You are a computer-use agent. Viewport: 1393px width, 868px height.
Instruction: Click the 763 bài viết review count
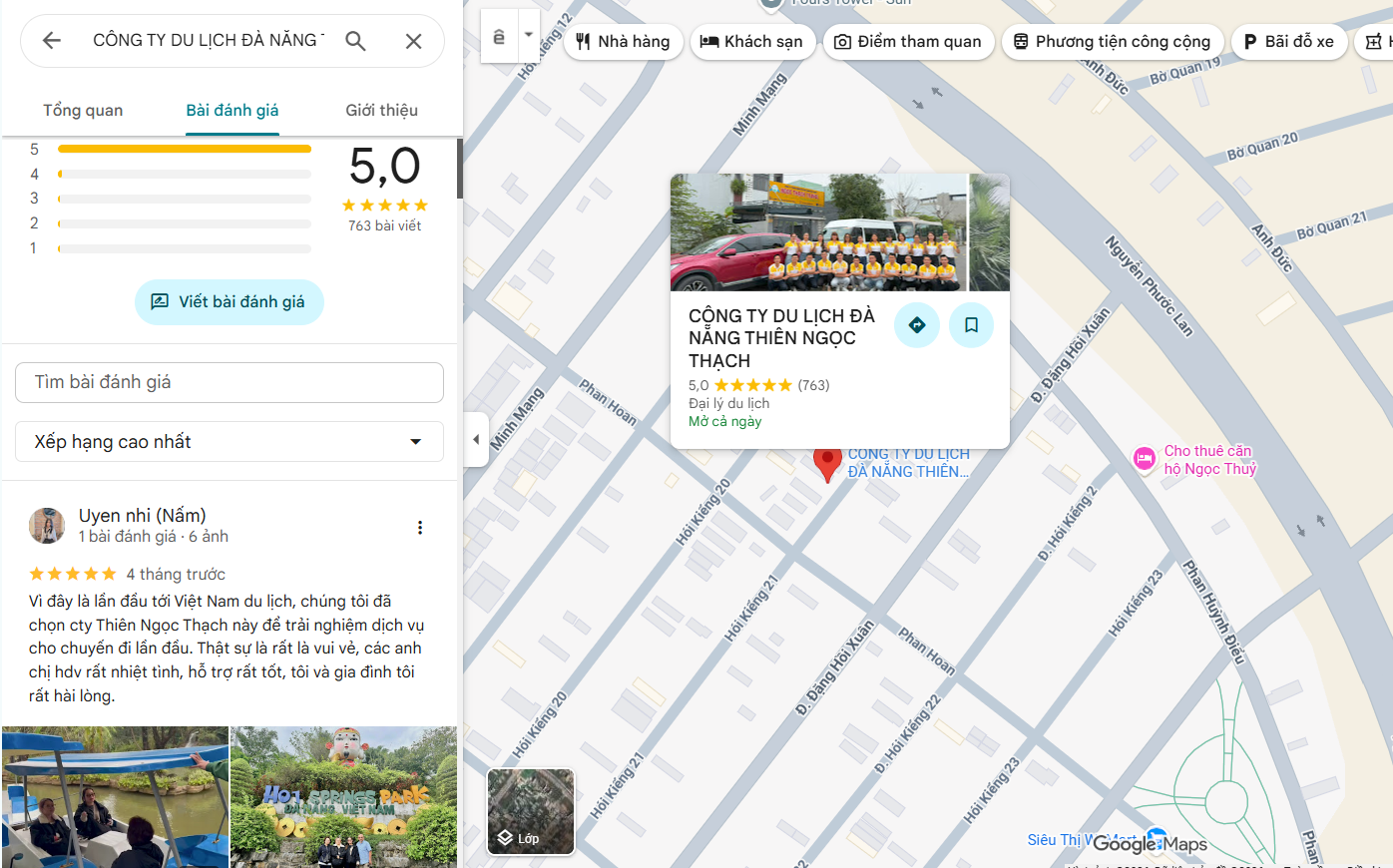(384, 225)
